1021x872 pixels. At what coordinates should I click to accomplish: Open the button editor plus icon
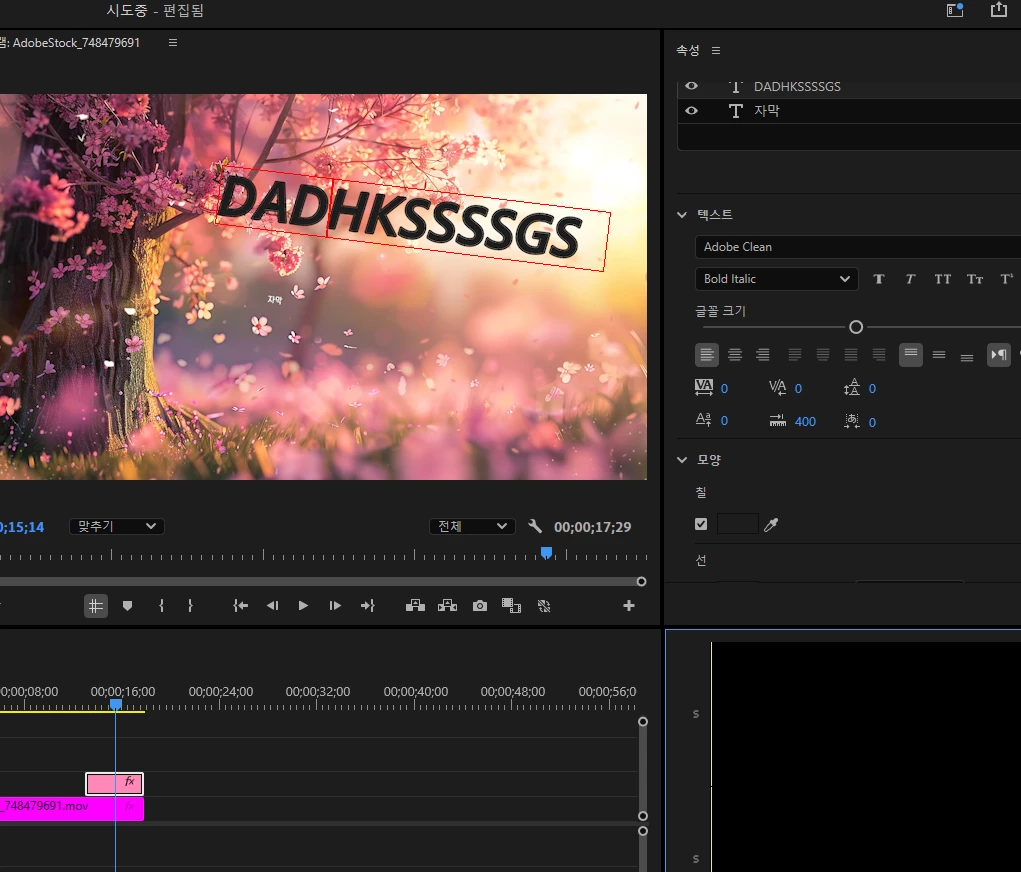click(628, 606)
